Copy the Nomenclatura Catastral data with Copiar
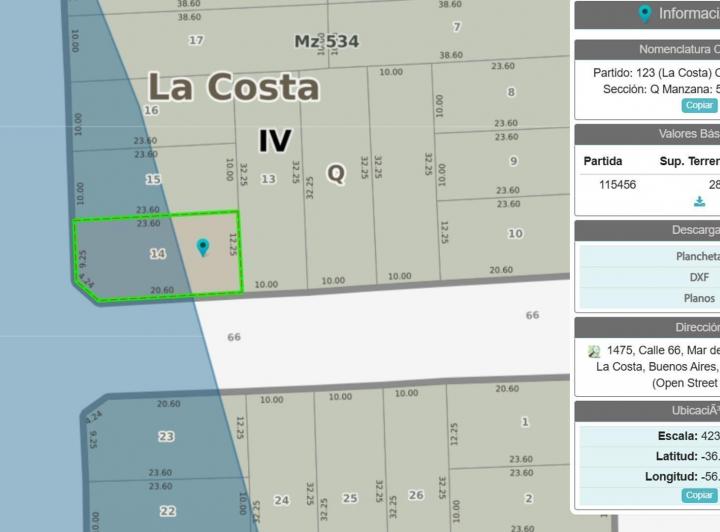The height and width of the screenshot is (532, 720). coord(699,105)
